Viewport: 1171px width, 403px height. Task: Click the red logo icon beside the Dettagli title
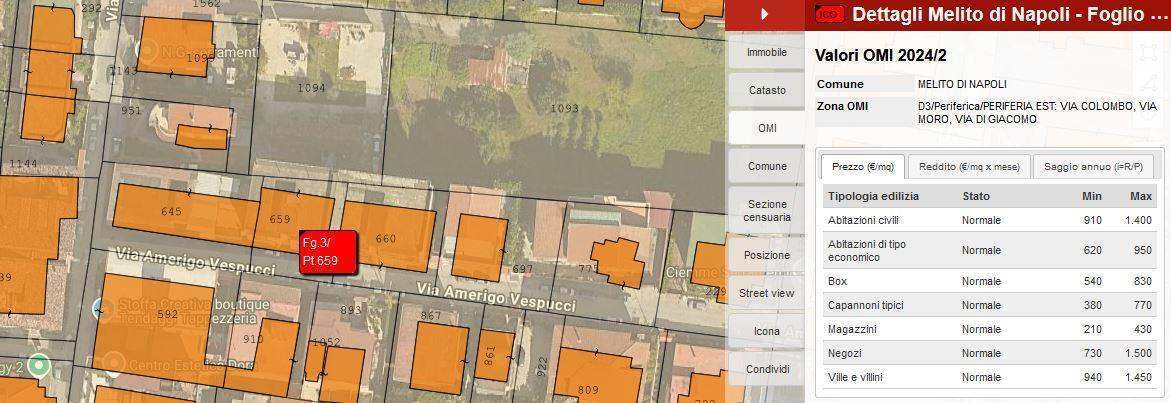pyautogui.click(x=830, y=14)
